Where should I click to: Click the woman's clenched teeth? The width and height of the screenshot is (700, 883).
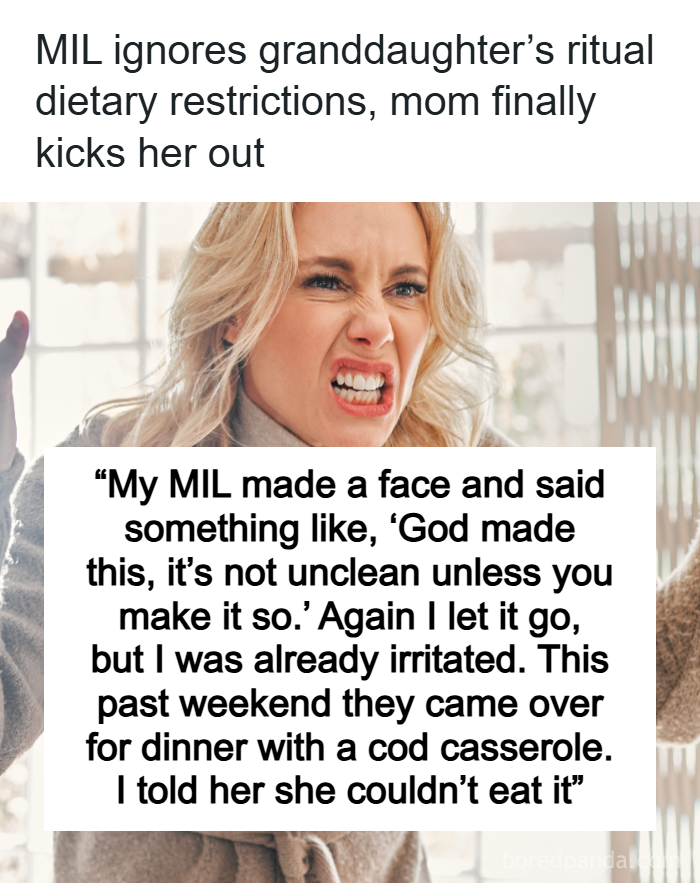[358, 389]
